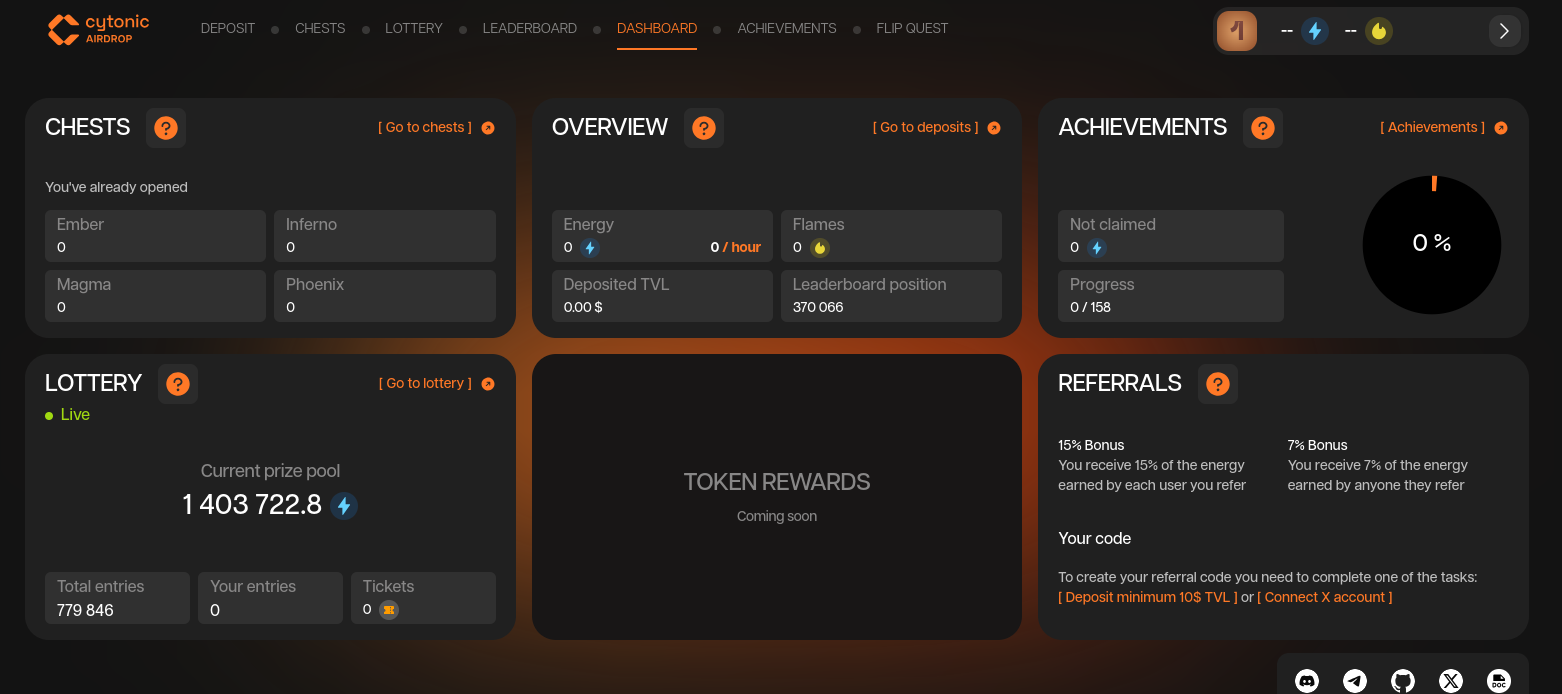Click Deposit minimum 10$ TVL link
The height and width of the screenshot is (694, 1562).
click(1148, 598)
